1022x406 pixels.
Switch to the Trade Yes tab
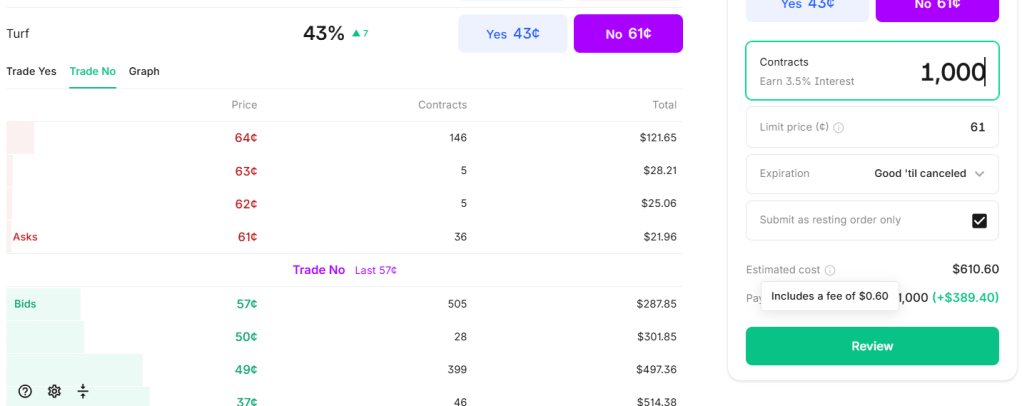(31, 71)
